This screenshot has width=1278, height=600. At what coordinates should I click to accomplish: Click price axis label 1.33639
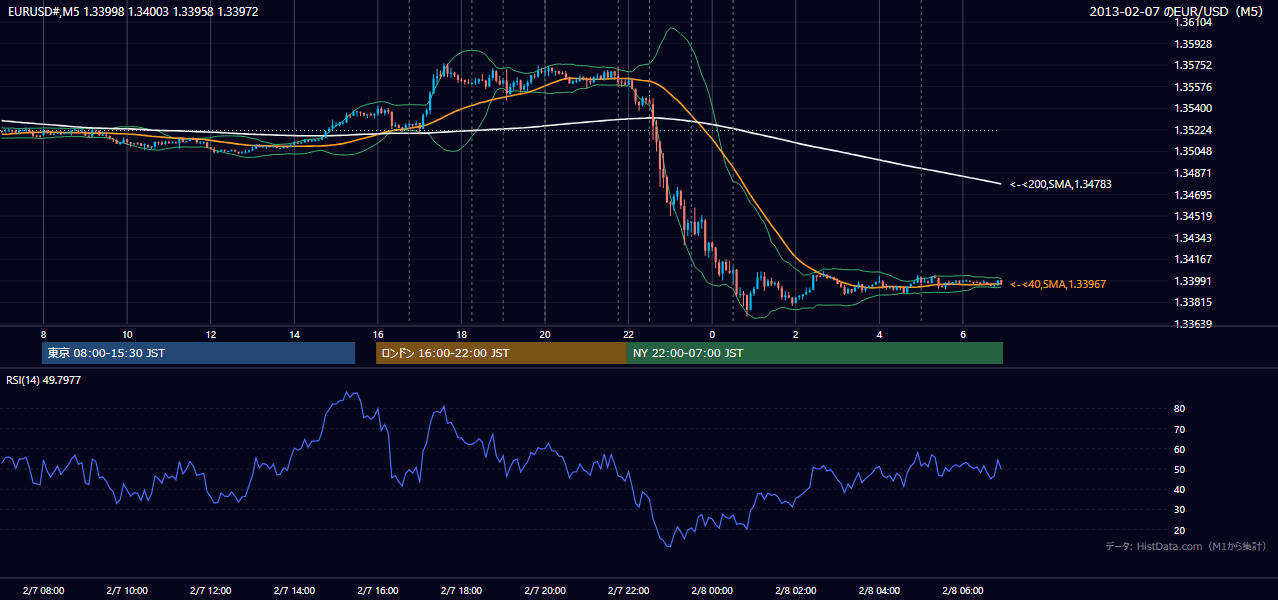click(x=1193, y=324)
